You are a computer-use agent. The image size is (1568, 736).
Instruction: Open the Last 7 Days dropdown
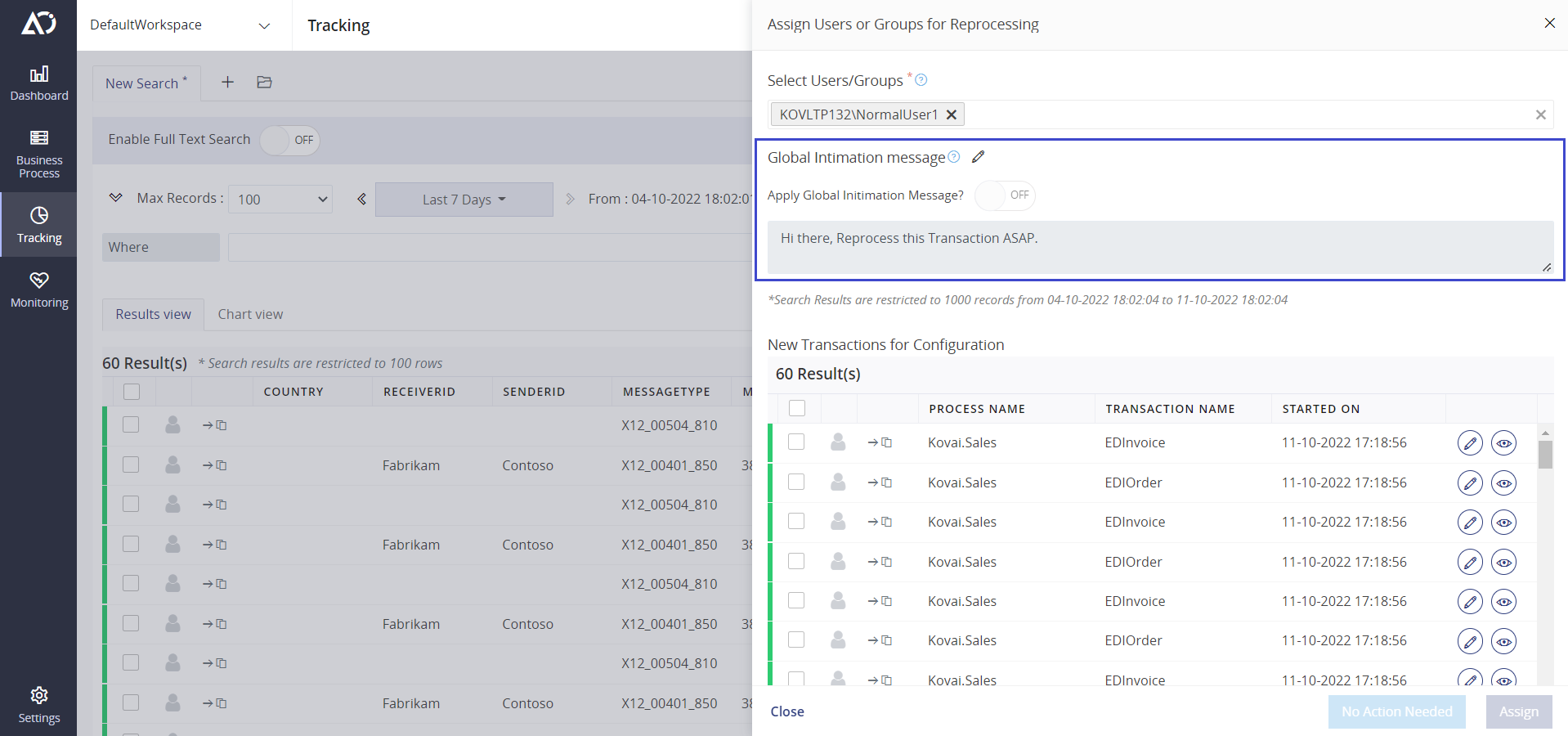point(464,200)
